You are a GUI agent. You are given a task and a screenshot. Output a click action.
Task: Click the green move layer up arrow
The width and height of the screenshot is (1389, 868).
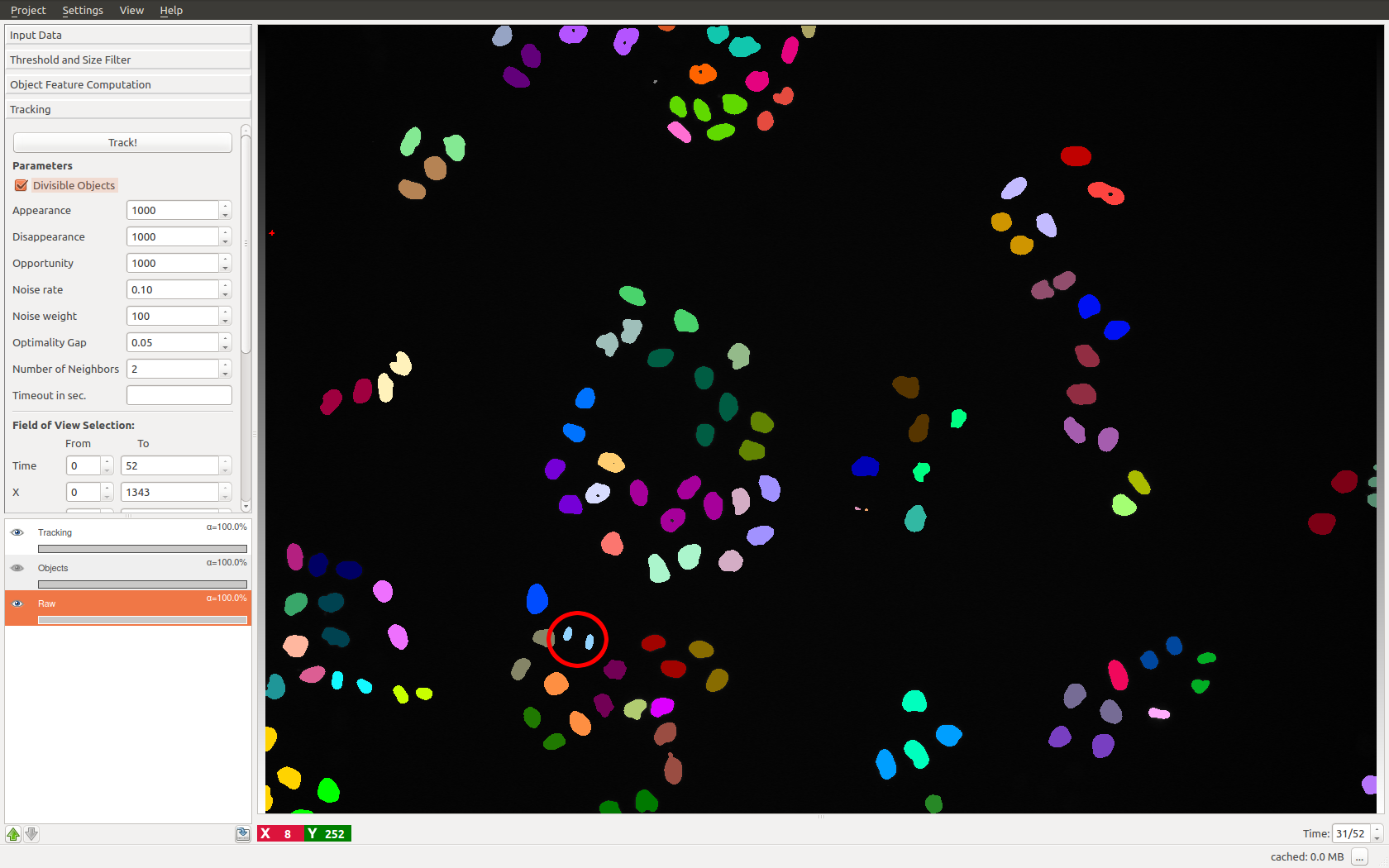[x=13, y=834]
